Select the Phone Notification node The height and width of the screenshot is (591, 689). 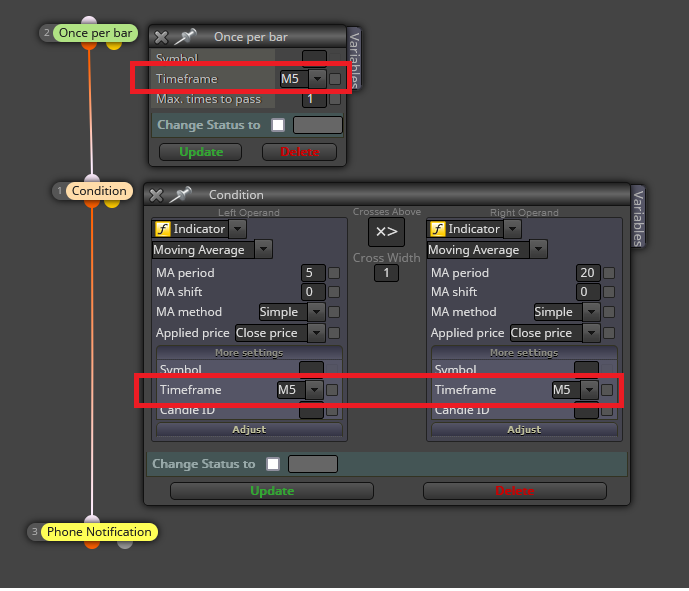click(x=99, y=532)
